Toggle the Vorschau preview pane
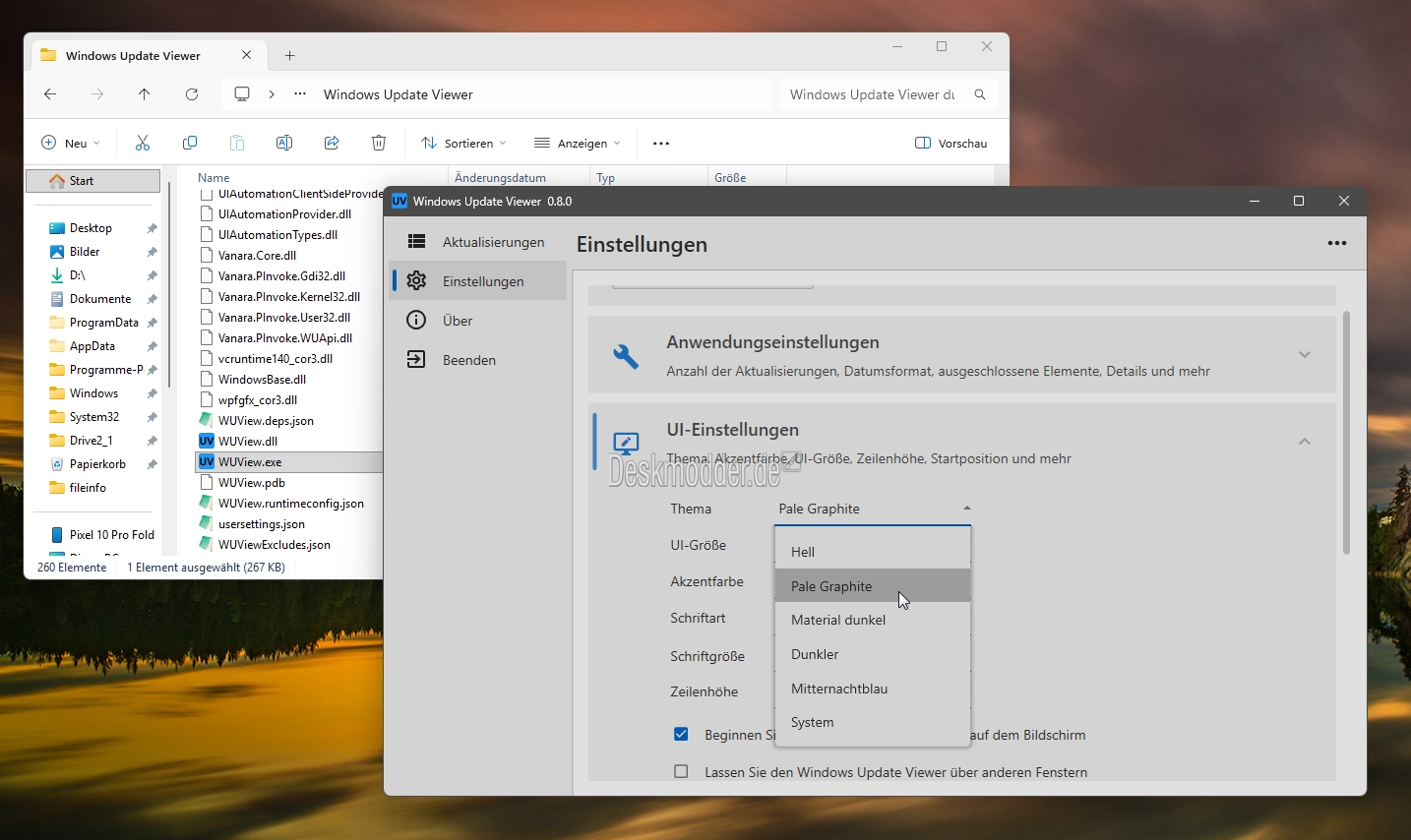Viewport: 1411px width, 840px height. (951, 144)
